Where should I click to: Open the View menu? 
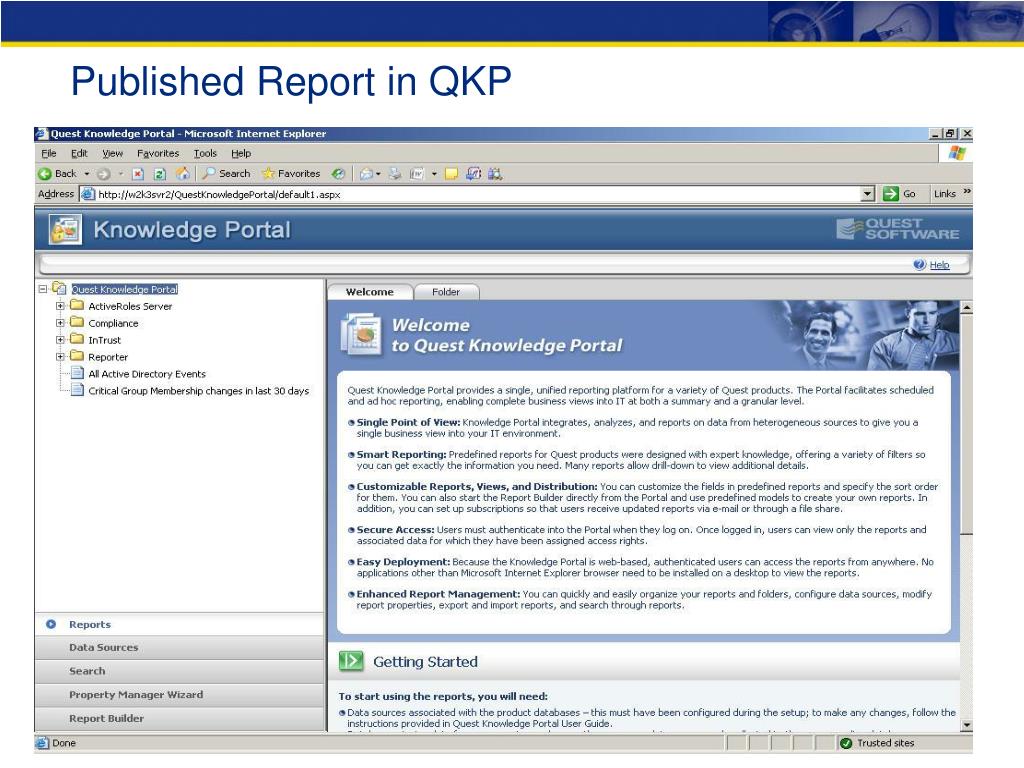112,153
